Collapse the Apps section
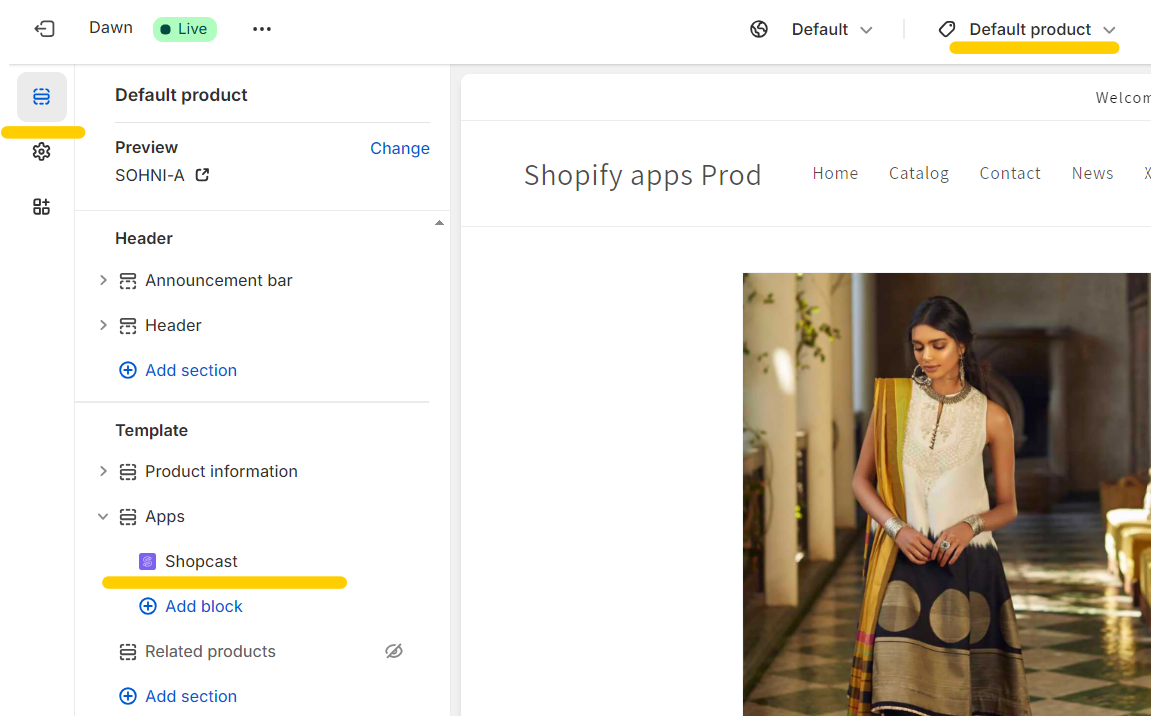Viewport: 1151px width, 716px height. 103,516
